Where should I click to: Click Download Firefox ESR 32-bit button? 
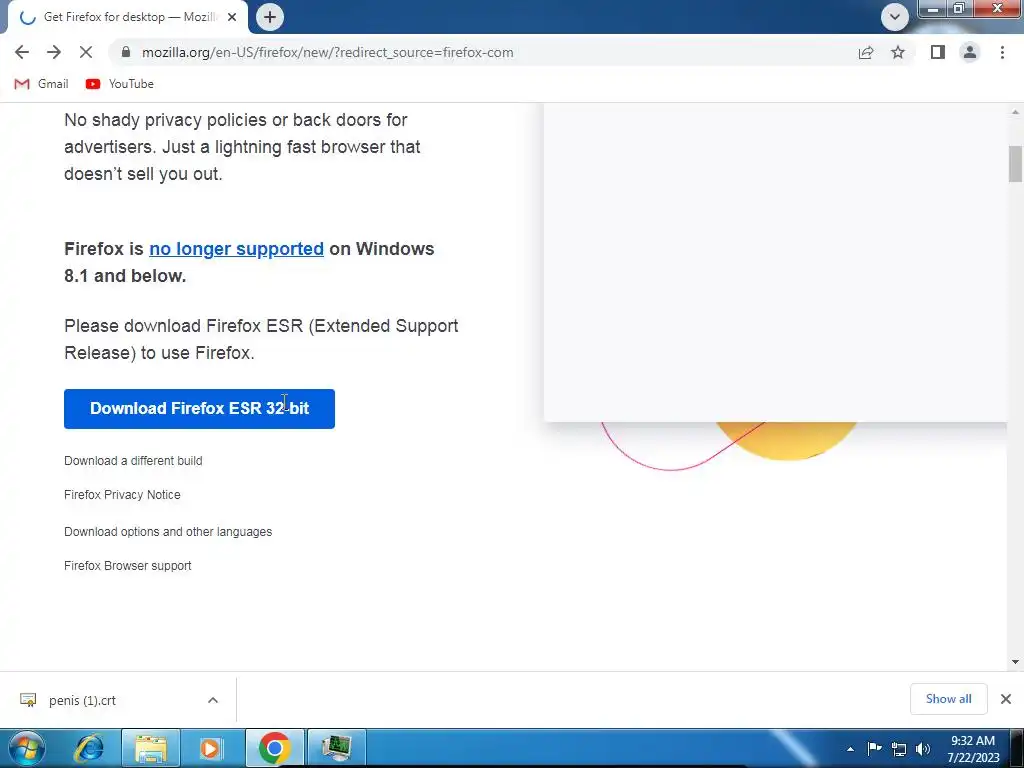pyautogui.click(x=199, y=409)
